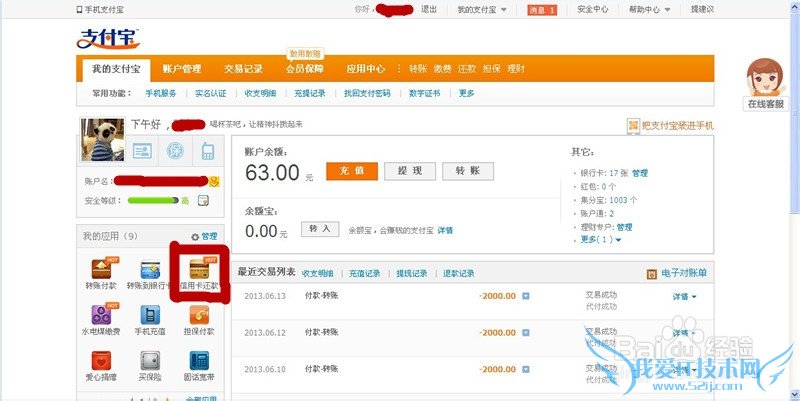This screenshot has width=800, height=401.
Task: Click the 消息 1 notification badge
Action: (542, 10)
